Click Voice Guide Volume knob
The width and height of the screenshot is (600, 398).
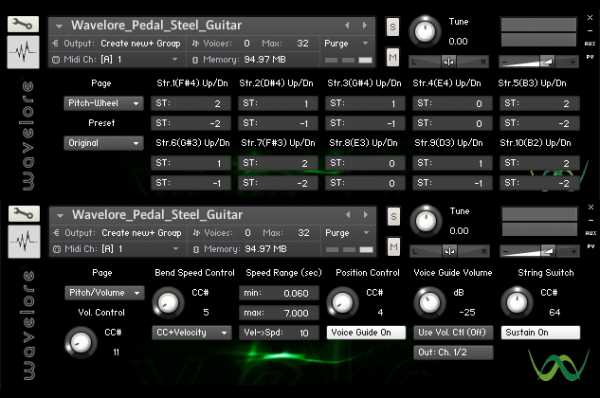pyautogui.click(x=429, y=303)
